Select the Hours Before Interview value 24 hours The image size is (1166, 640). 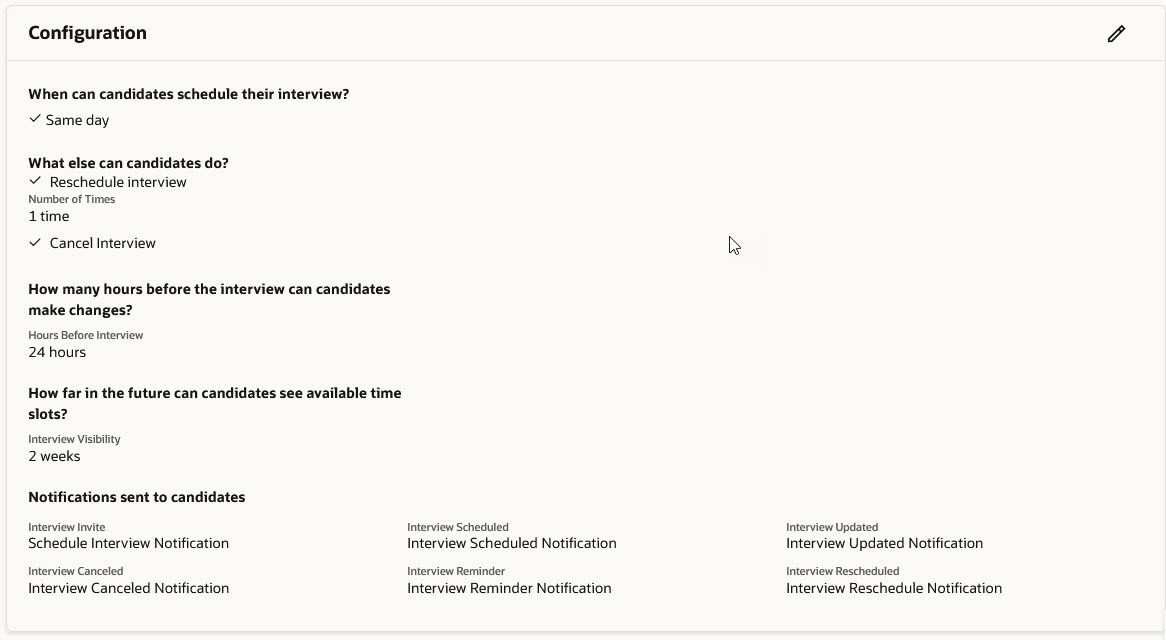pyautogui.click(x=57, y=352)
